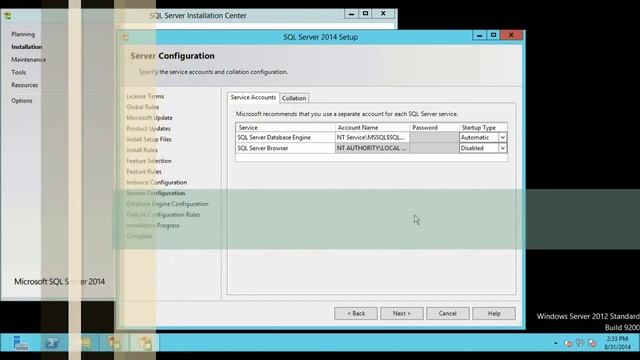This screenshot has height=360, width=640.
Task: Click the Server Configuration step in sidebar
Action: [x=156, y=193]
